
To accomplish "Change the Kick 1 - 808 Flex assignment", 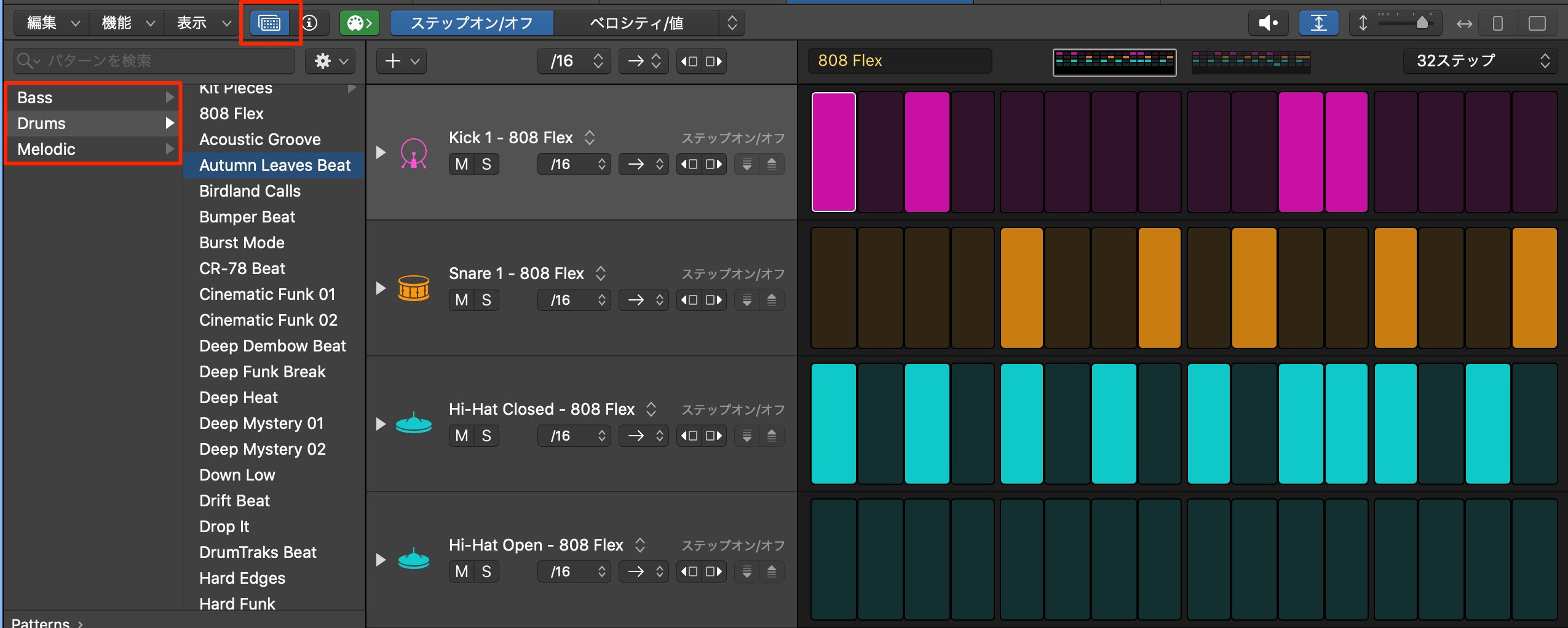I will coord(522,138).
